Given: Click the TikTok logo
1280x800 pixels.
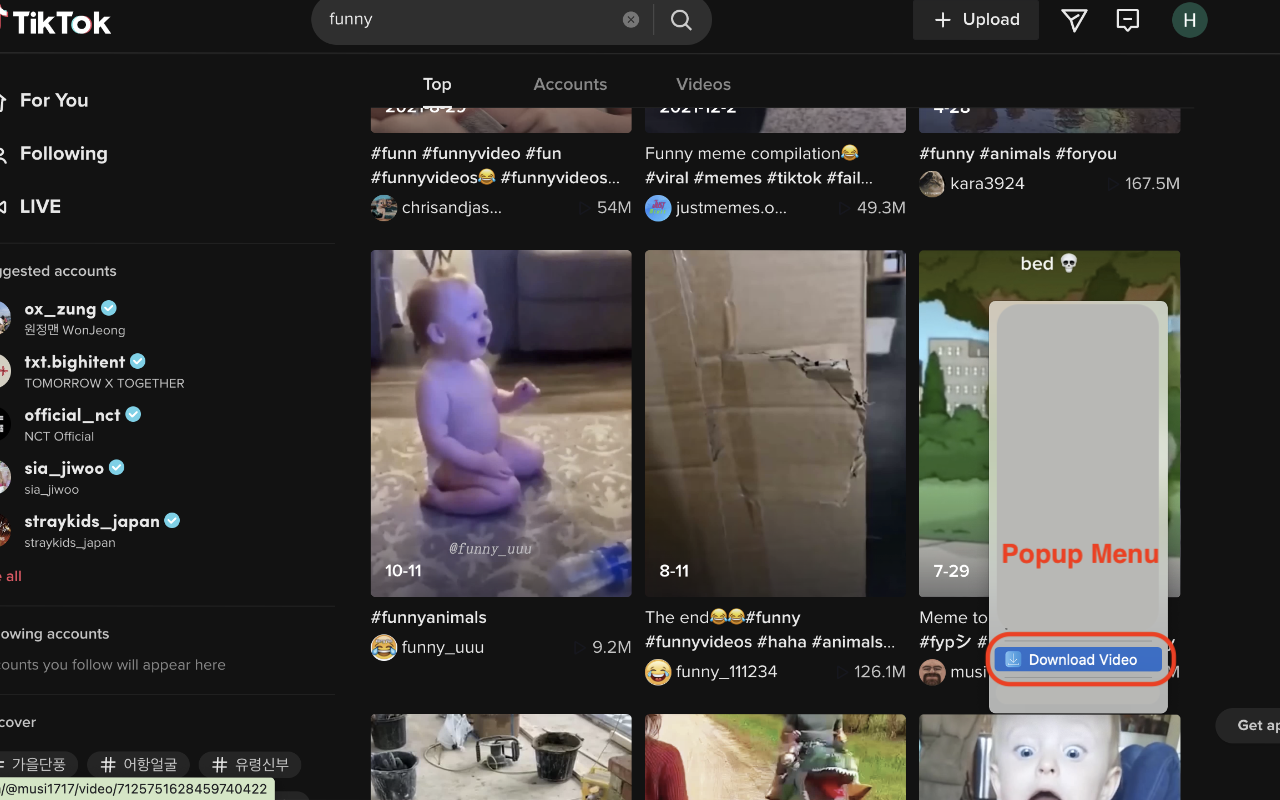Looking at the screenshot, I should point(57,20).
